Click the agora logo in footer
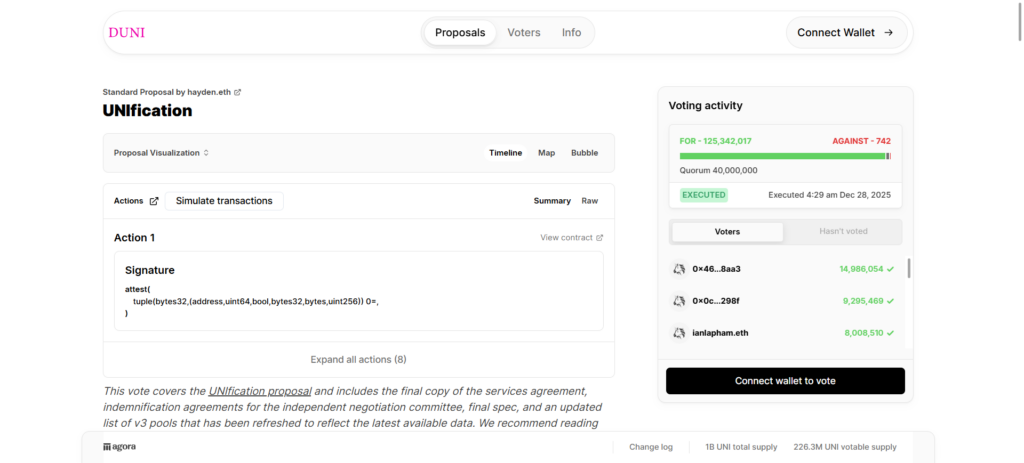 119,447
